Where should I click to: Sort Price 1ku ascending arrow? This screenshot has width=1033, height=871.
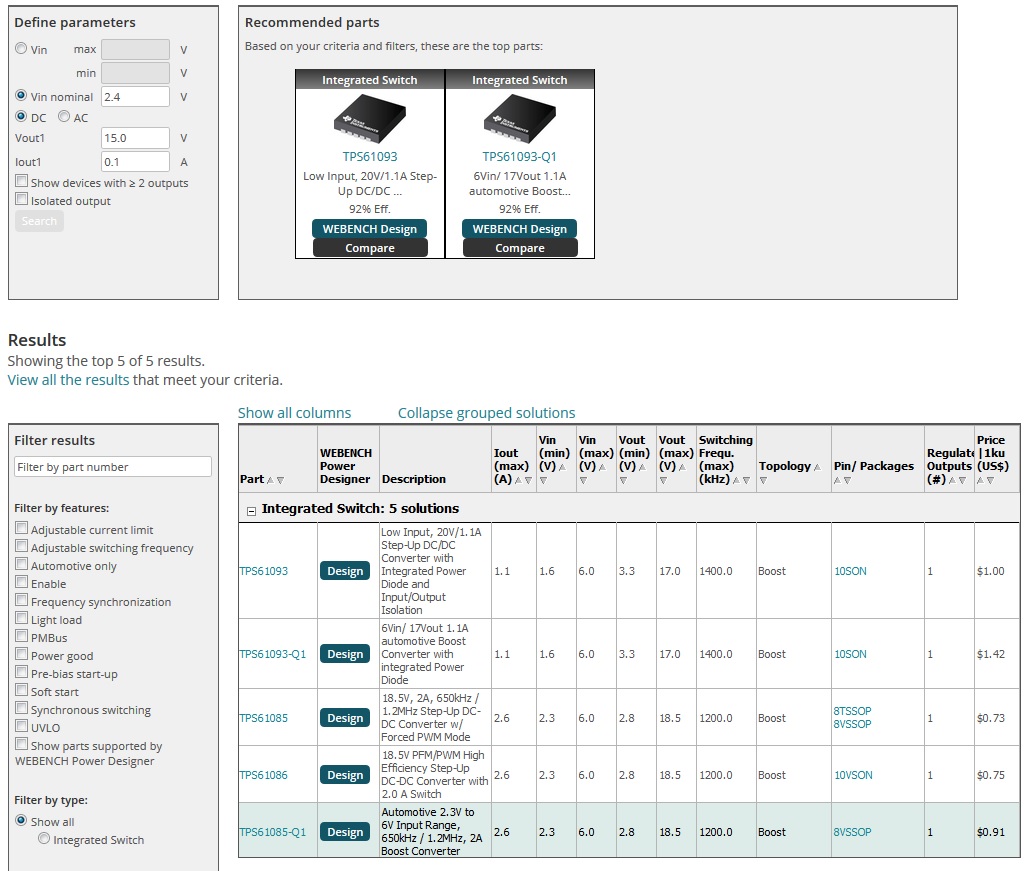(x=980, y=480)
